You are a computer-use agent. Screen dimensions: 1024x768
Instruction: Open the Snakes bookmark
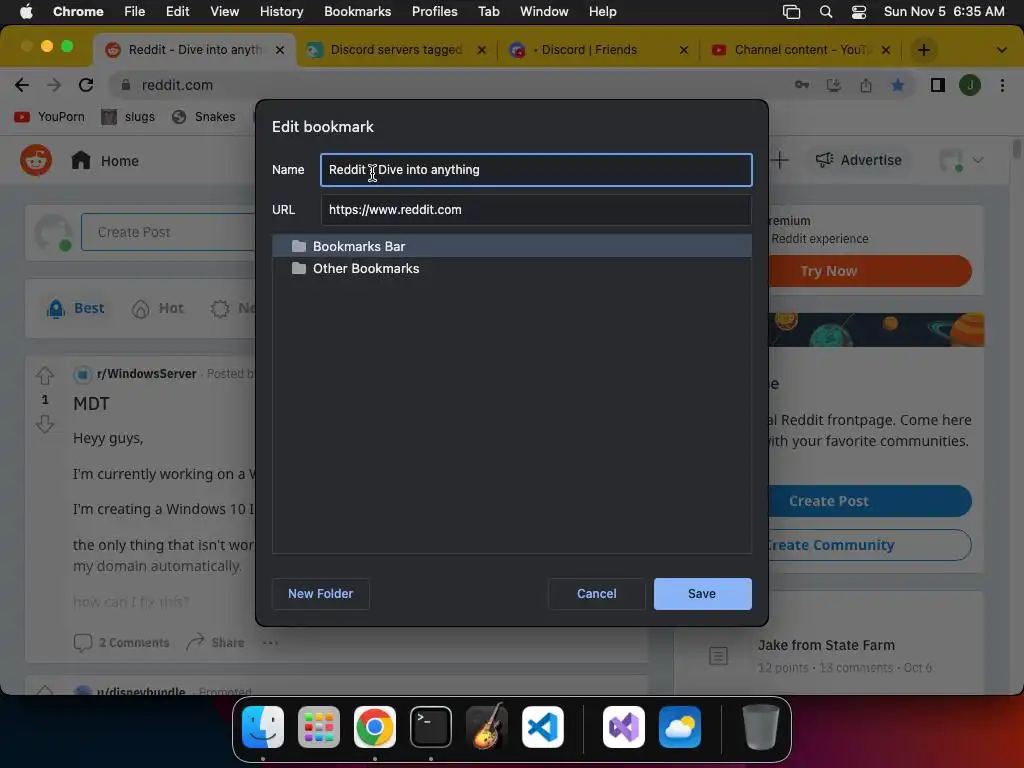click(203, 117)
